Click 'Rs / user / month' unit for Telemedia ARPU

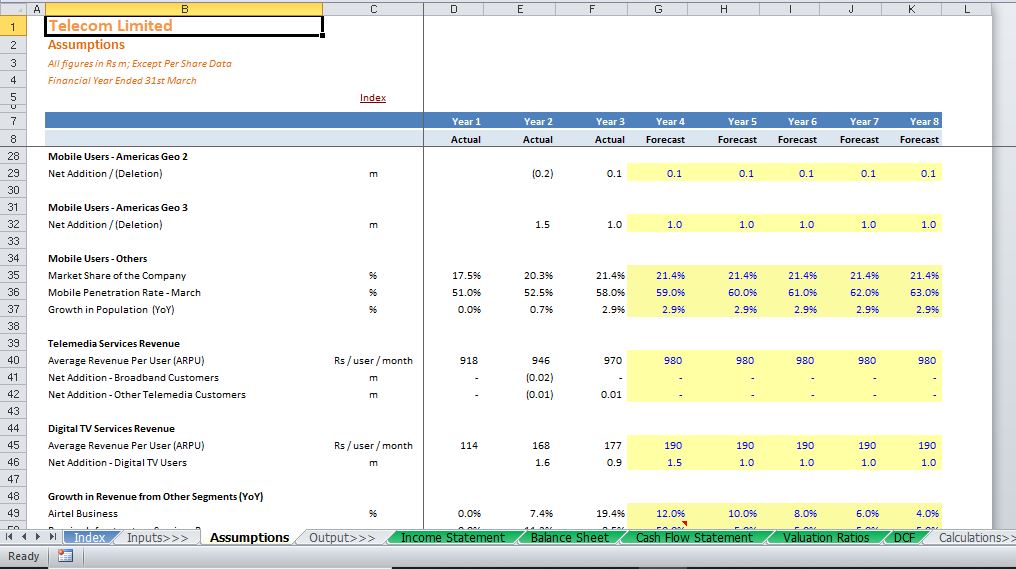pos(373,361)
